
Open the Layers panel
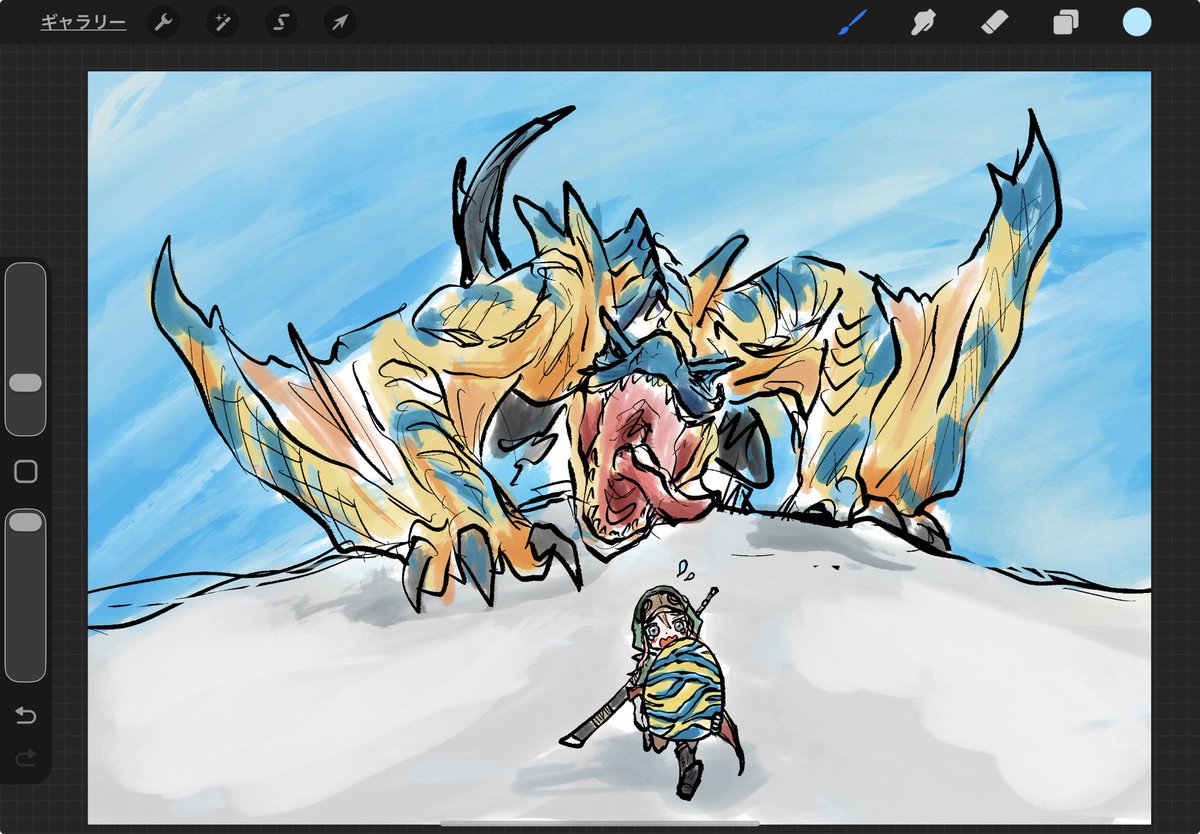click(x=1066, y=22)
